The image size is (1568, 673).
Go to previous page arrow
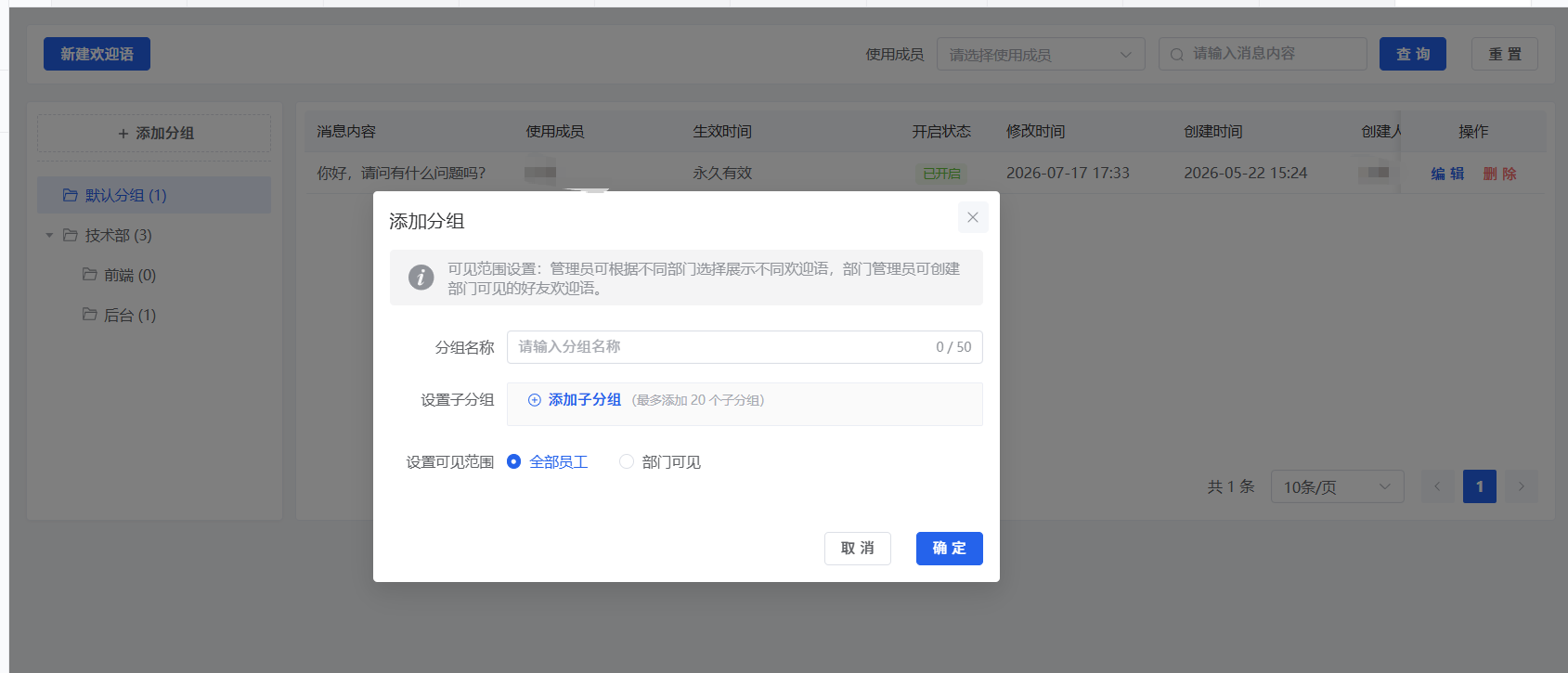tap(1437, 486)
